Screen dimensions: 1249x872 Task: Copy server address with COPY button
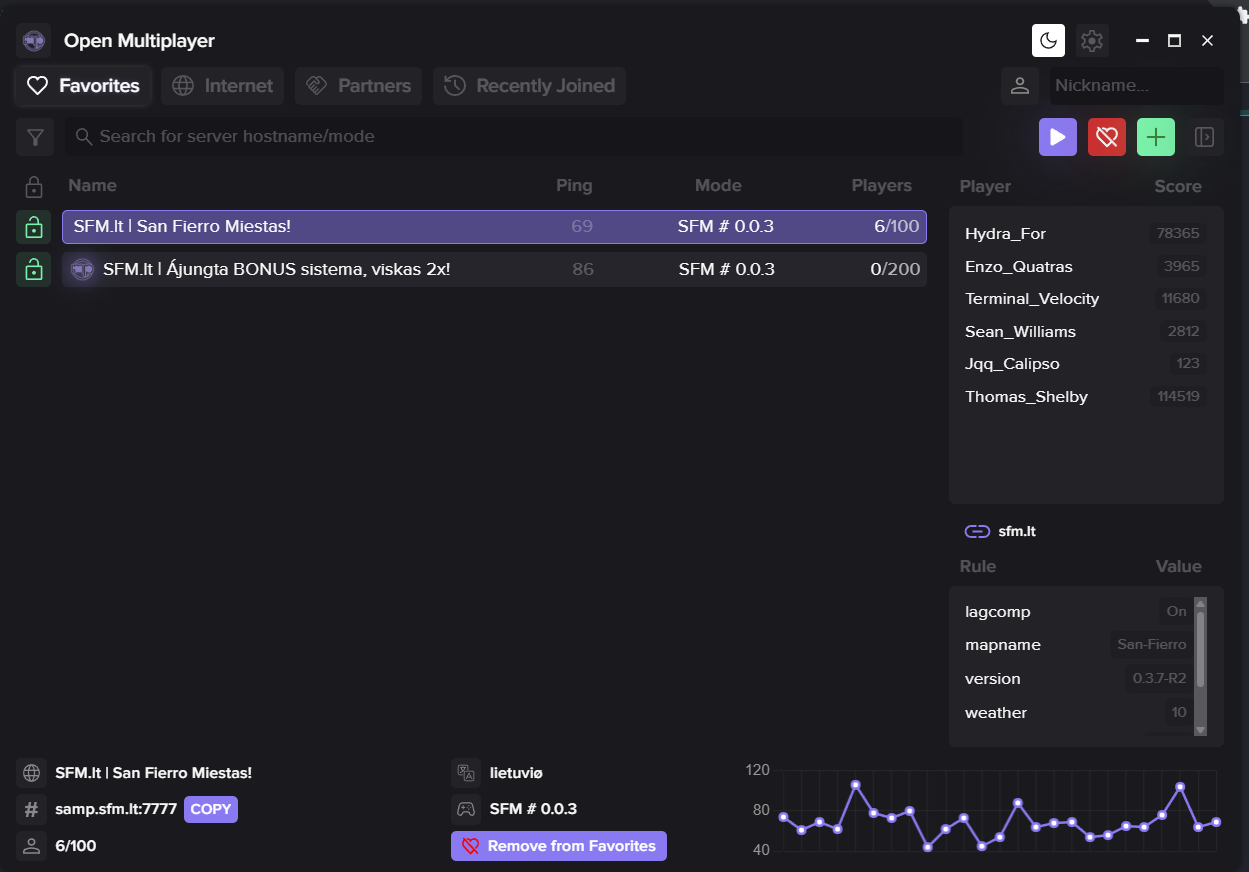tap(211, 809)
